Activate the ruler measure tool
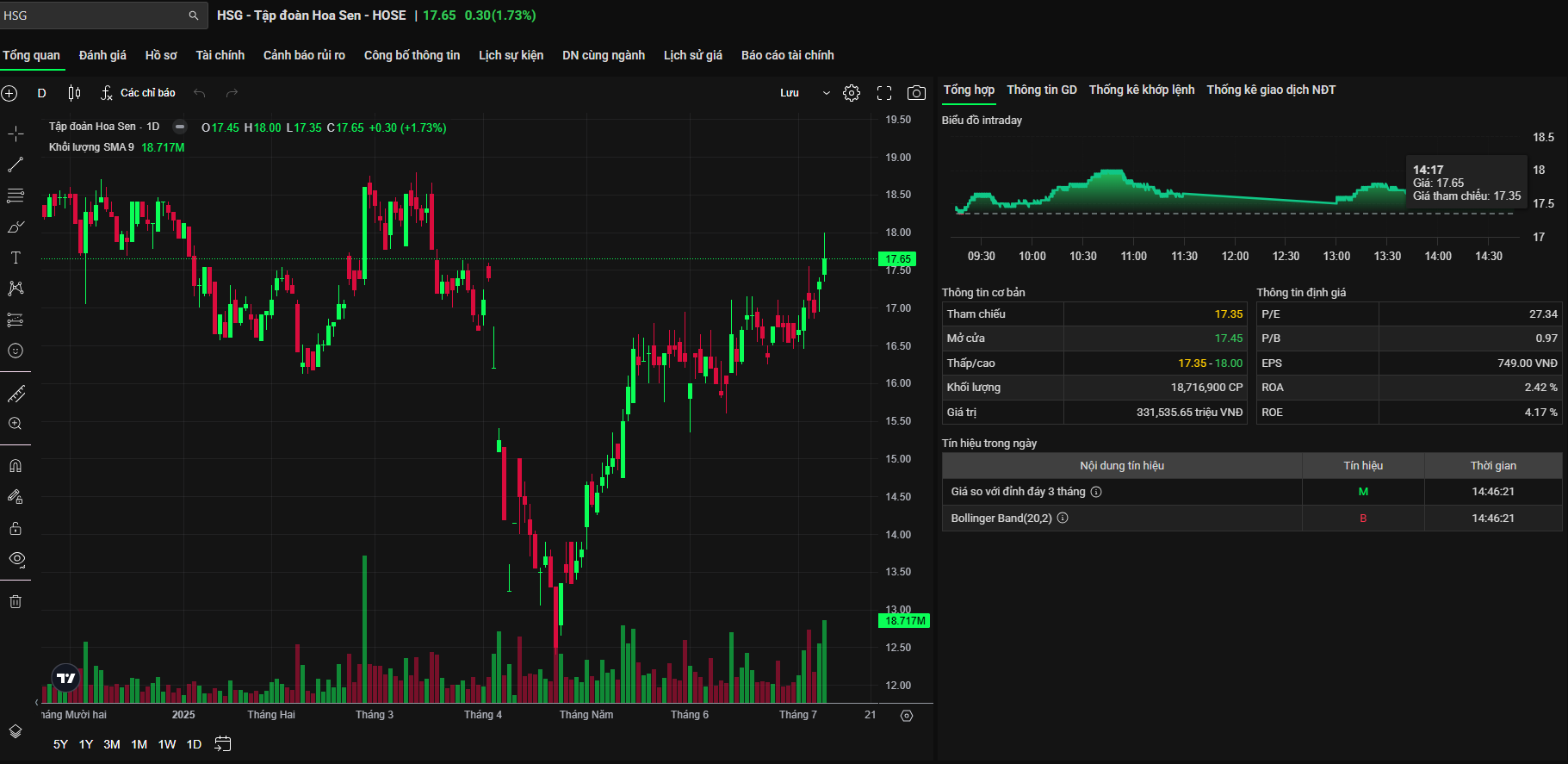The width and height of the screenshot is (1568, 764). point(15,394)
